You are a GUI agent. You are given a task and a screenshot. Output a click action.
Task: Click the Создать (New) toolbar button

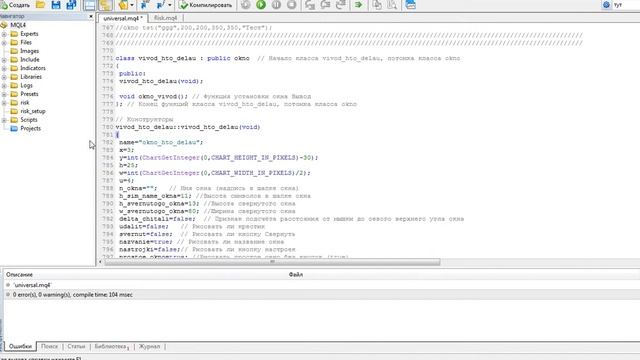[x=15, y=5]
